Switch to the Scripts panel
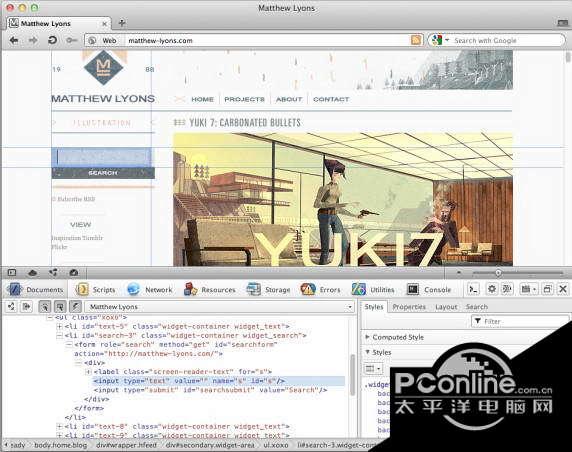Screen dimensions: 572x452 tap(95, 290)
